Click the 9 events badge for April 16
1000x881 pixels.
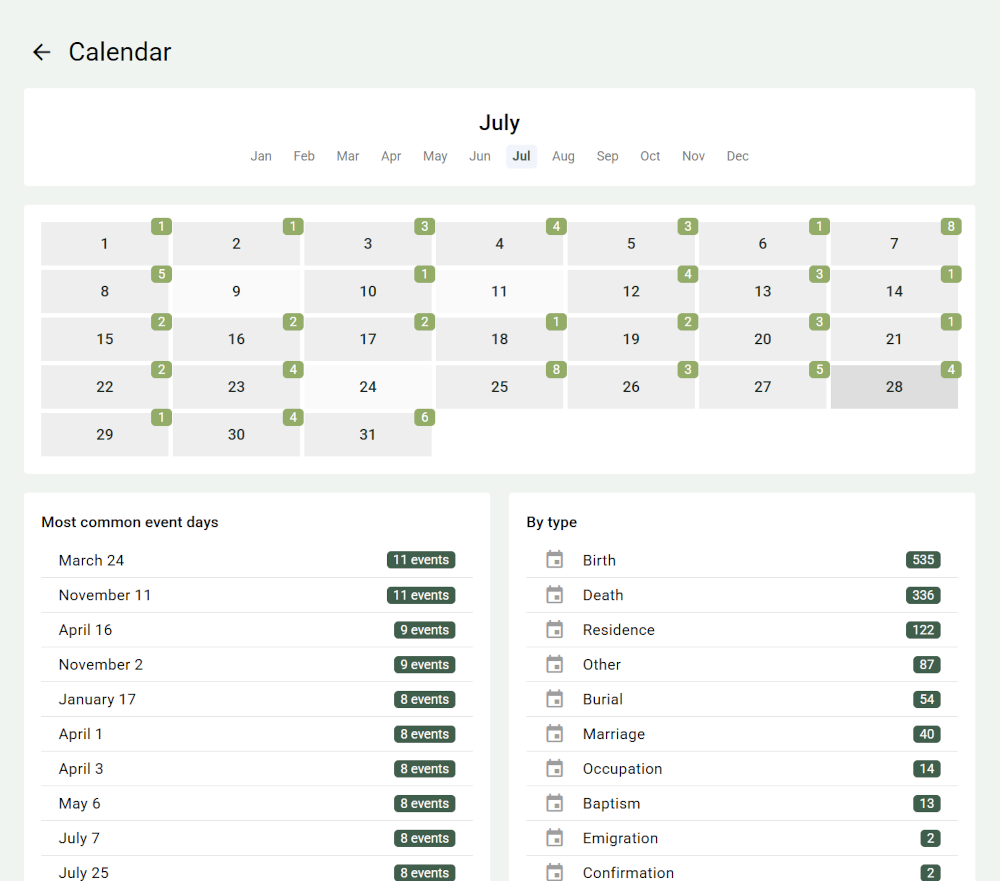pos(425,630)
